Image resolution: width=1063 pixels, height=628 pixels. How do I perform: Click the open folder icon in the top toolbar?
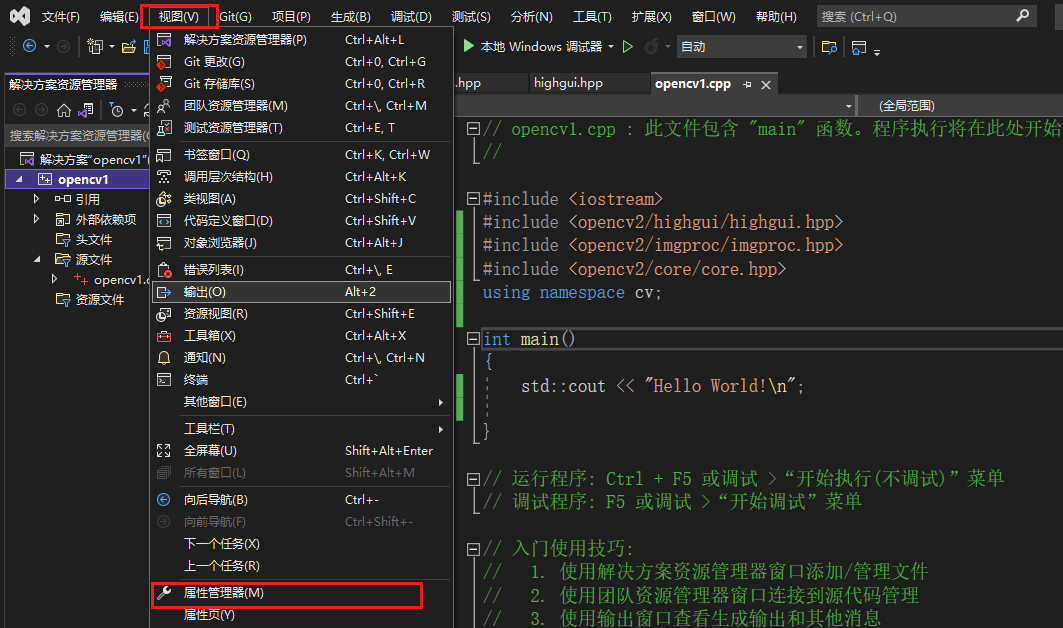point(126,46)
